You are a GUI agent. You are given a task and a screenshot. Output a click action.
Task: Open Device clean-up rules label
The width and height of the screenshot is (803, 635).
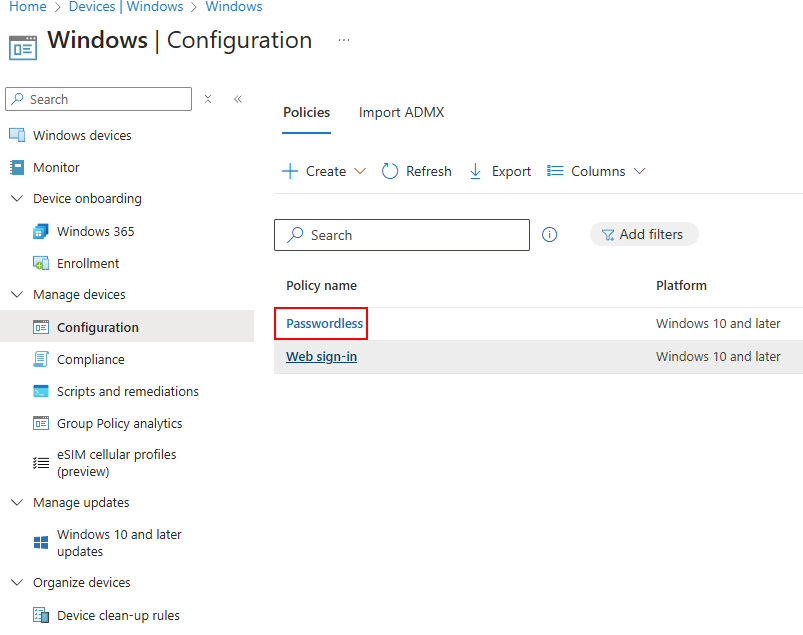tap(118, 615)
